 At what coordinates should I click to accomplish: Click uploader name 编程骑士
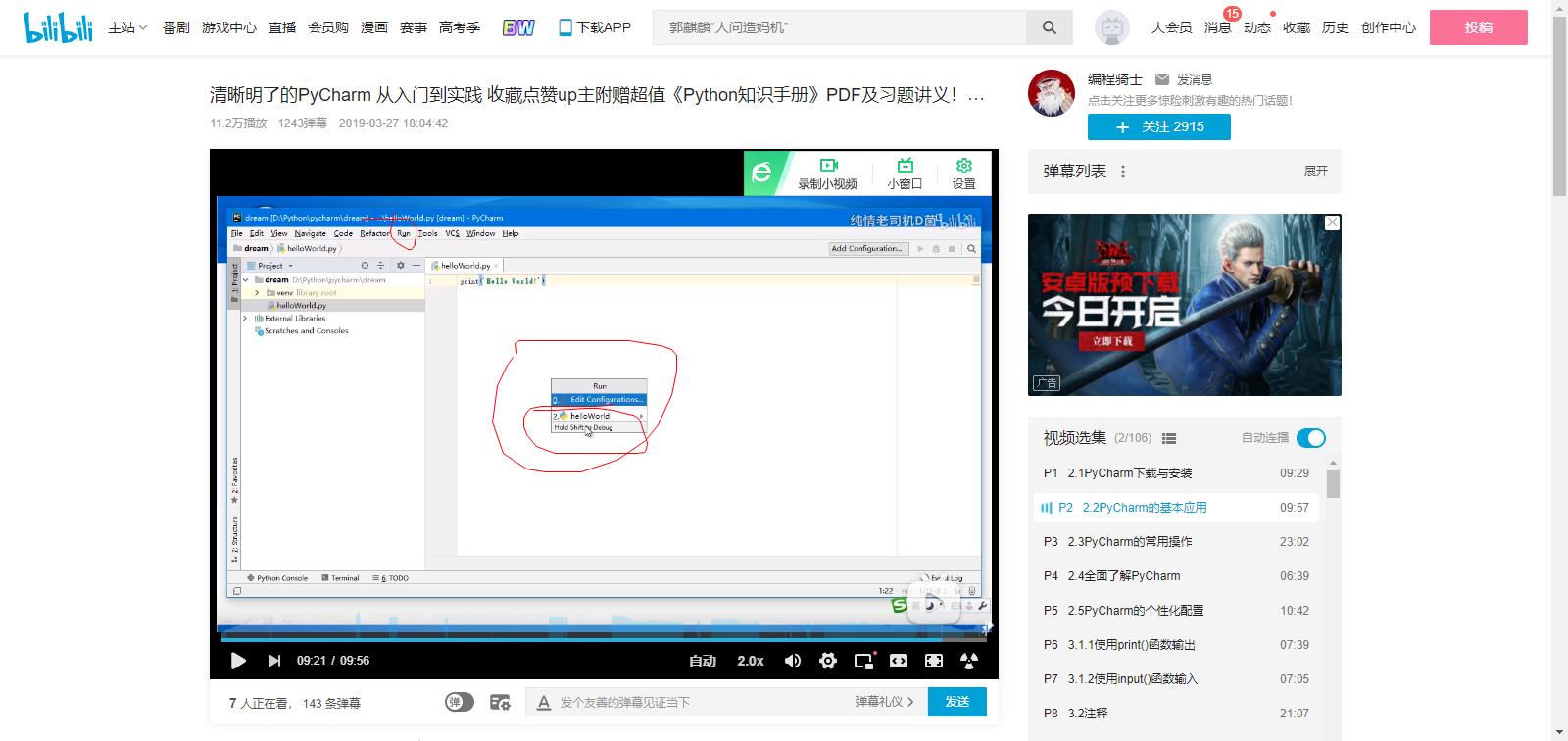click(x=1115, y=79)
